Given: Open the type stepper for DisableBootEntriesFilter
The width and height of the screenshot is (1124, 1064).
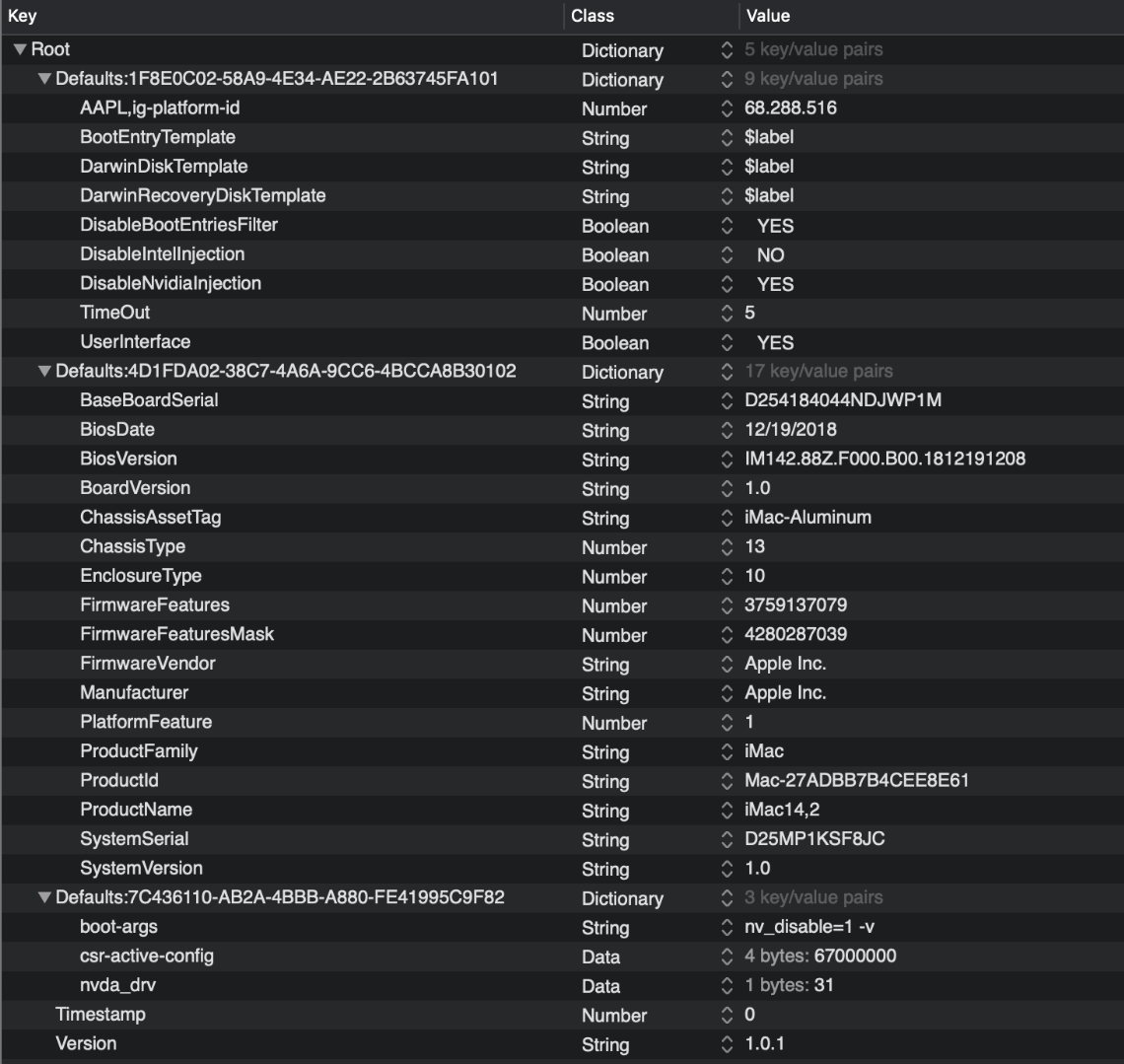Looking at the screenshot, I should click(x=728, y=226).
